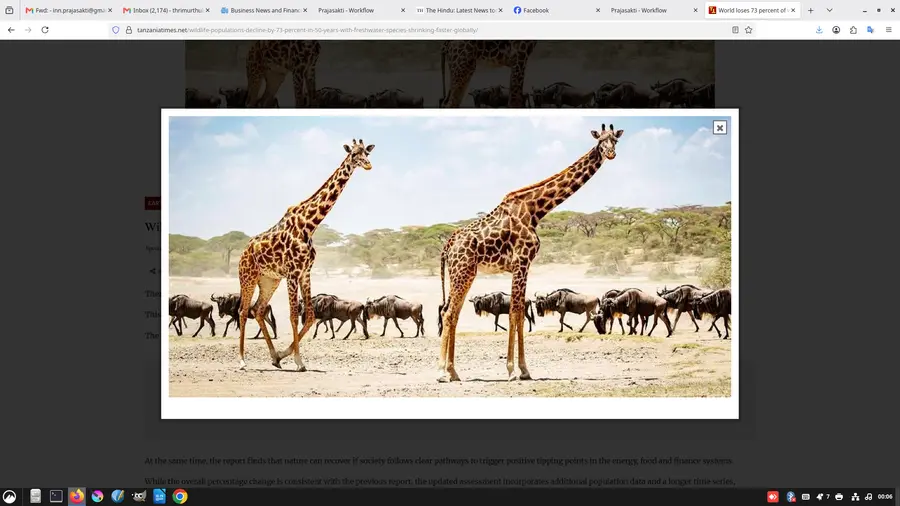Click the translate extension icon
The image size is (900, 506).
point(871,30)
